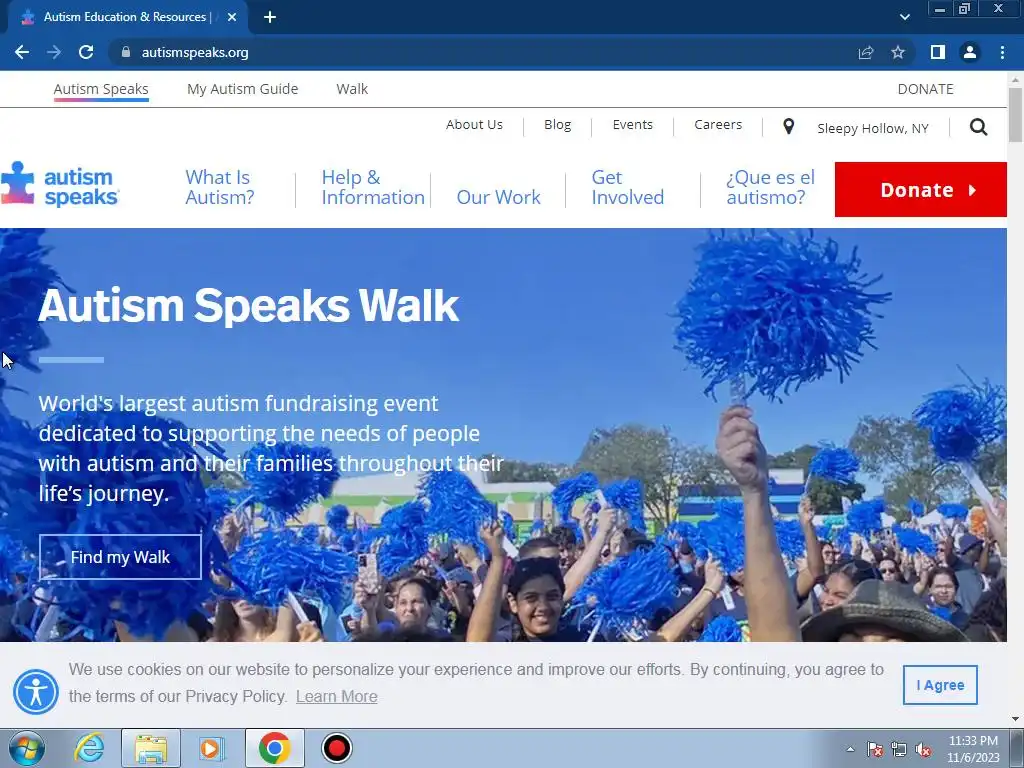
Task: Click the page vertical scrollbar thumb
Action: pyautogui.click(x=1016, y=114)
